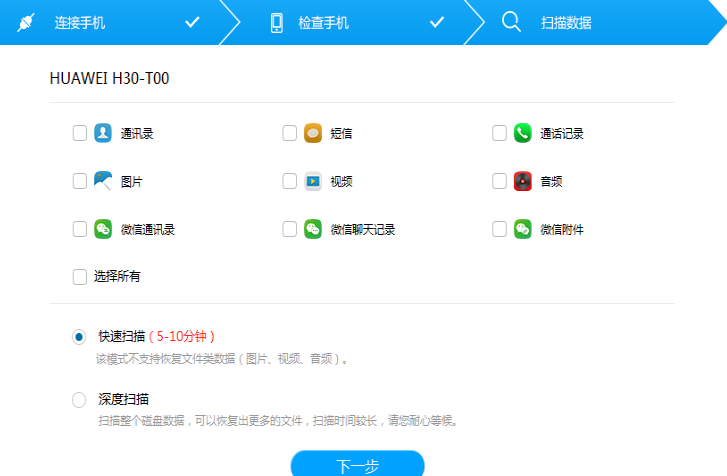The image size is (727, 476).
Task: Click the 图片 picture icon
Action: click(x=103, y=181)
